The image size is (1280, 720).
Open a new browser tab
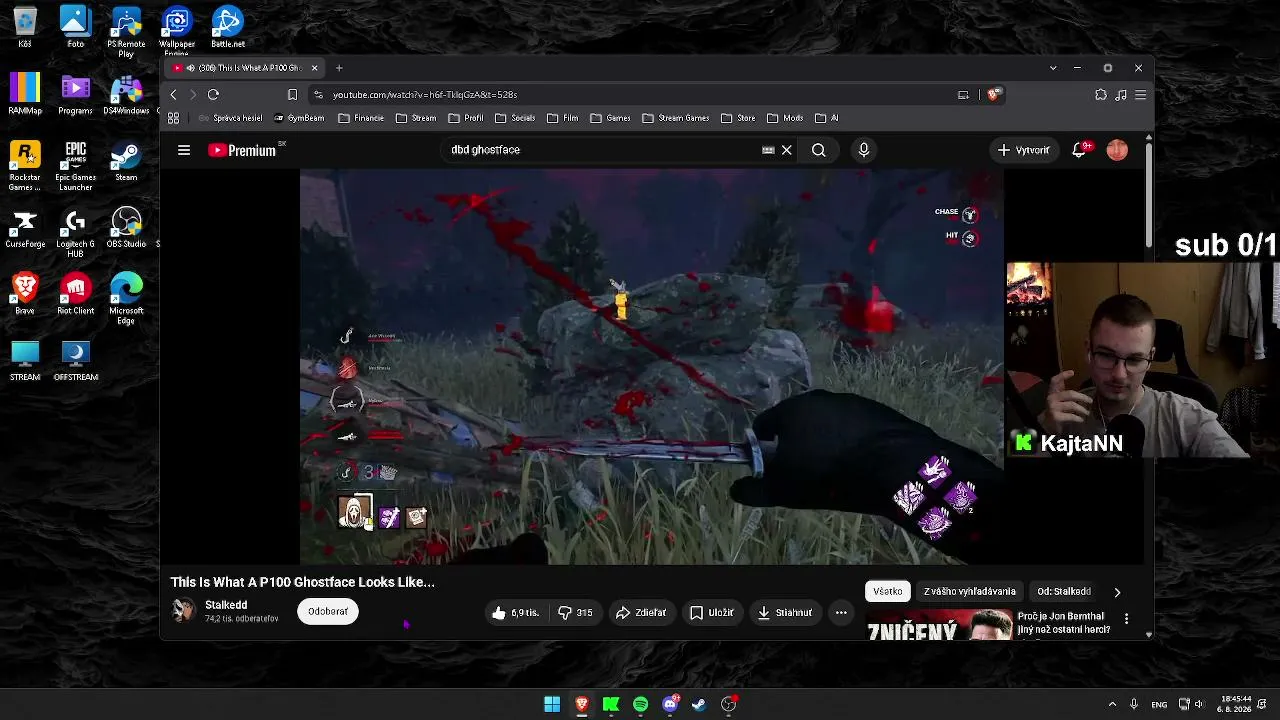(339, 68)
